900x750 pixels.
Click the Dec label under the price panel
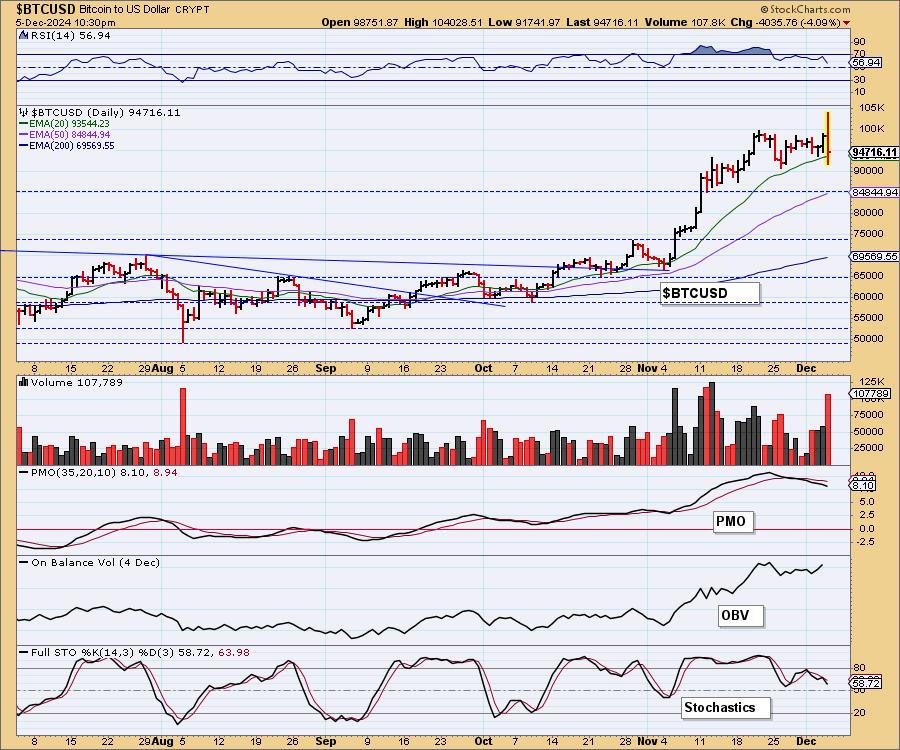point(806,368)
